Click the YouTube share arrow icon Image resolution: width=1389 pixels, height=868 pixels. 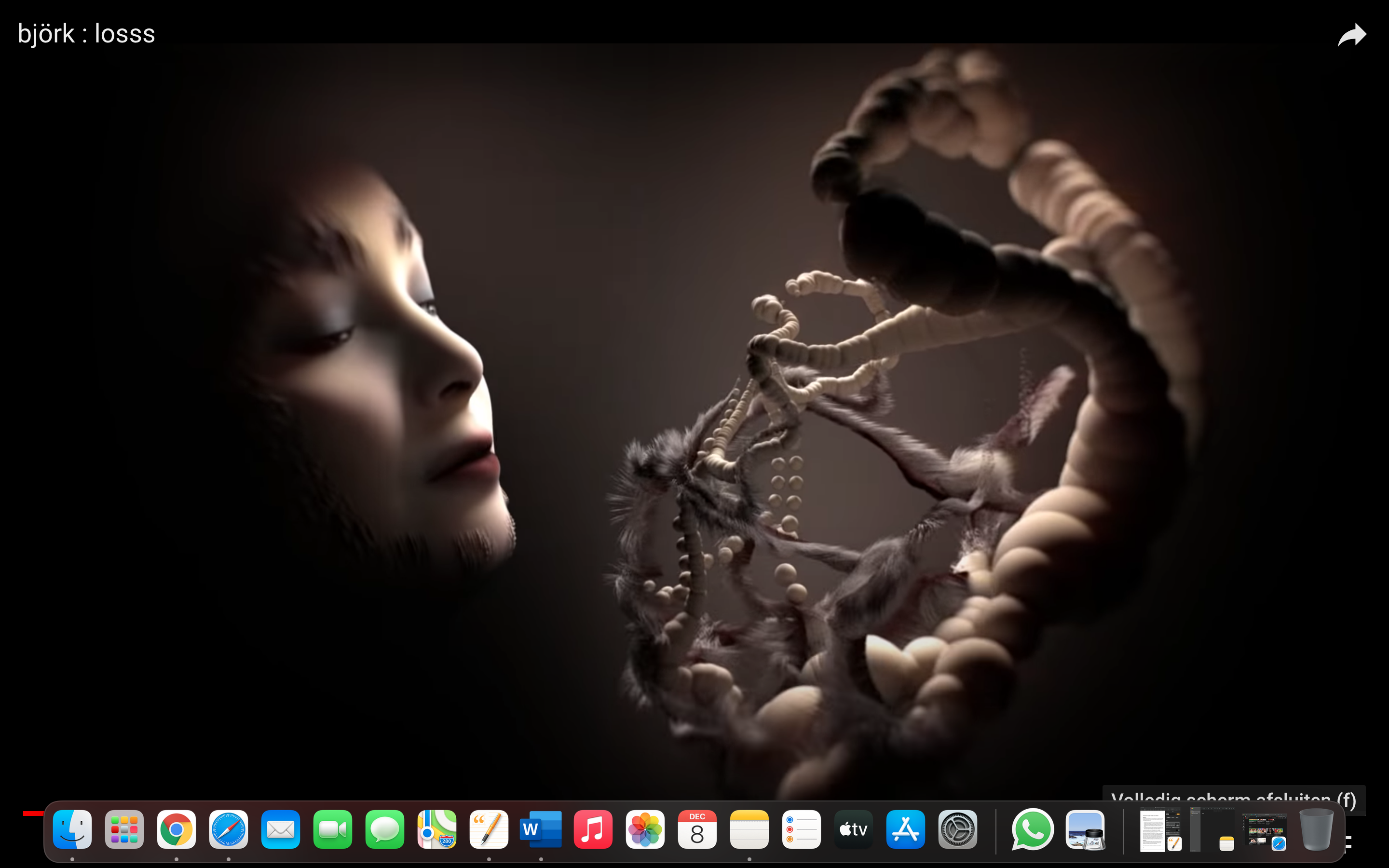tap(1352, 34)
